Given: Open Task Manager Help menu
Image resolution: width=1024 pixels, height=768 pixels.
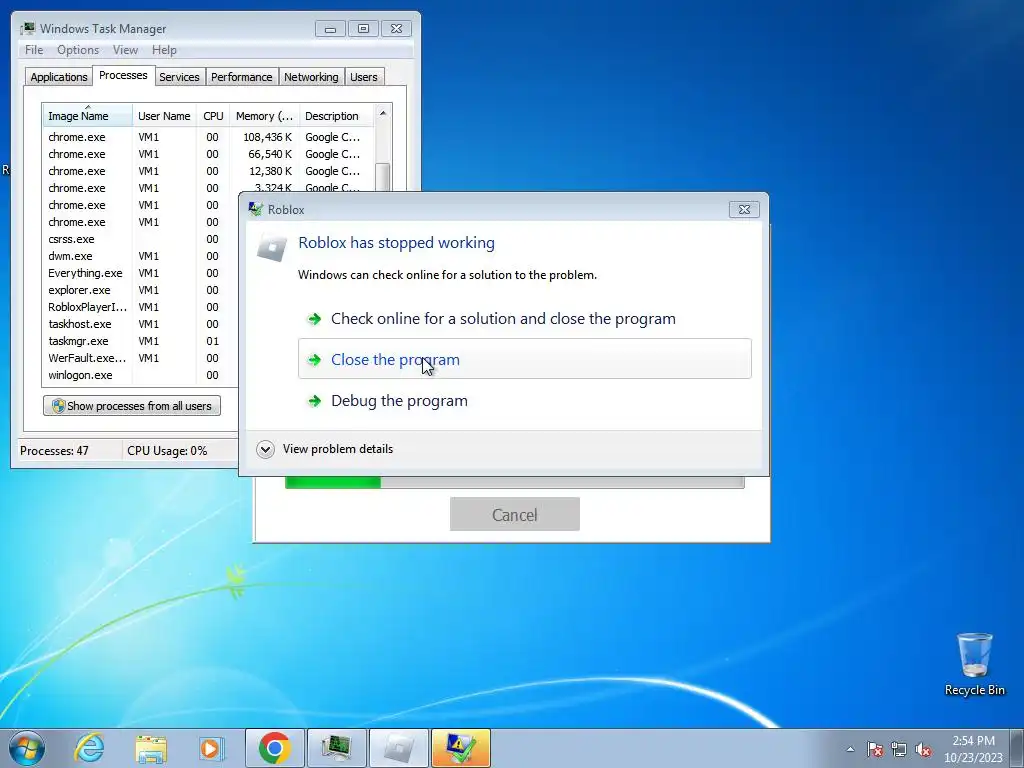Looking at the screenshot, I should [164, 50].
